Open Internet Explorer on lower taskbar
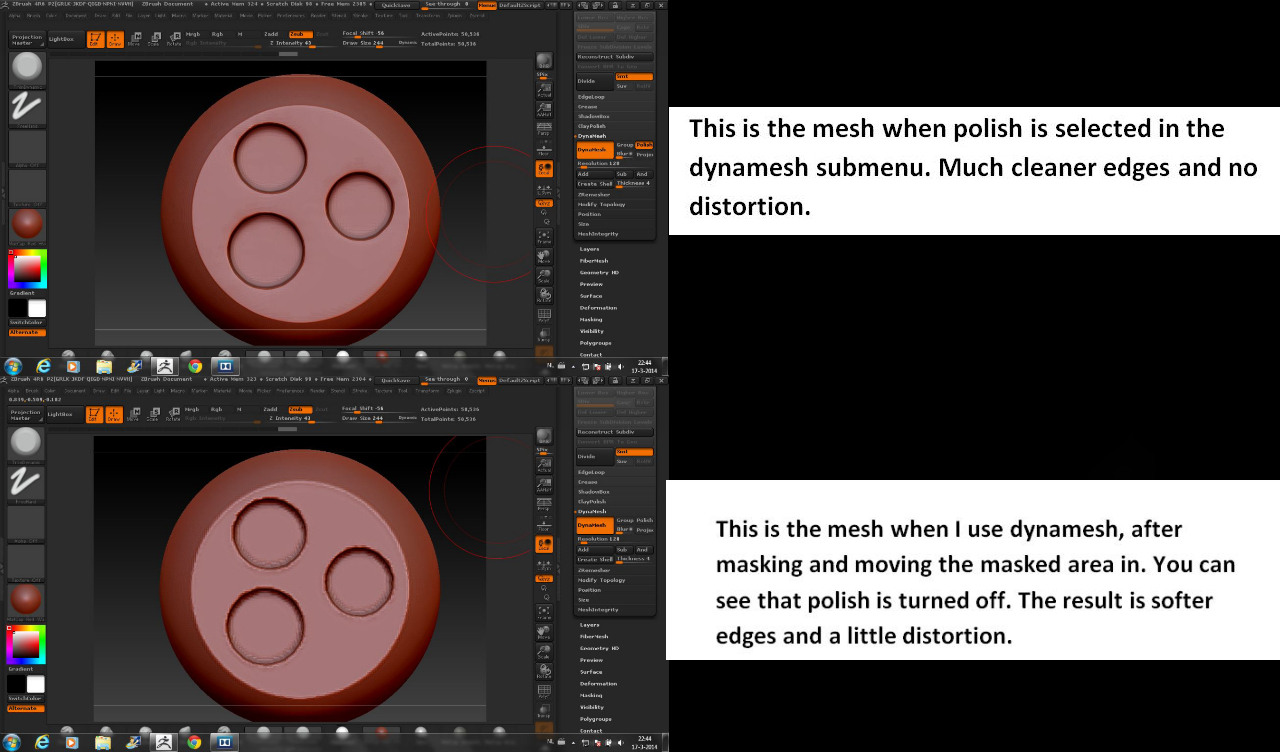1280x752 pixels. [x=42, y=742]
